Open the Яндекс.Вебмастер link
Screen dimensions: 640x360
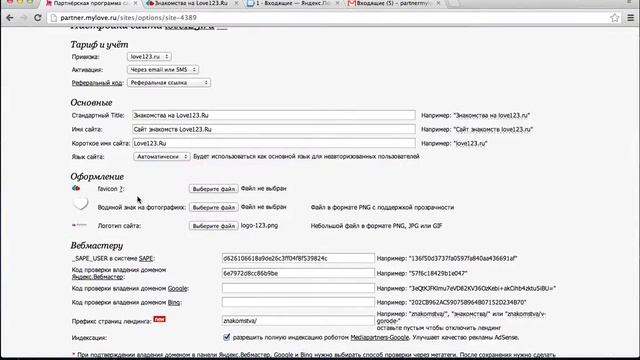97,277
